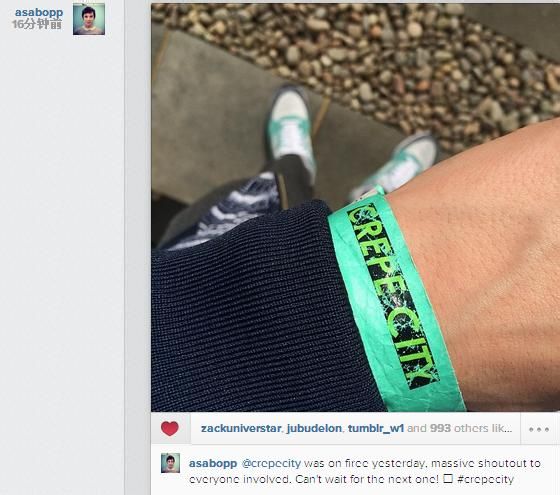Visit jubudelon's profile from the likes list
Viewport: 560px width, 495px height.
click(314, 428)
